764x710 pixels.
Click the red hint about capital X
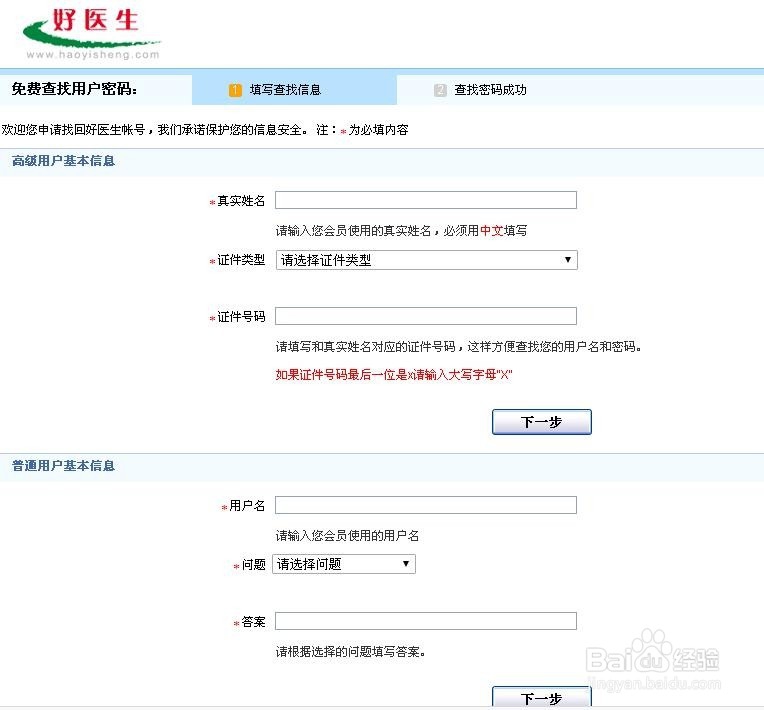click(394, 375)
